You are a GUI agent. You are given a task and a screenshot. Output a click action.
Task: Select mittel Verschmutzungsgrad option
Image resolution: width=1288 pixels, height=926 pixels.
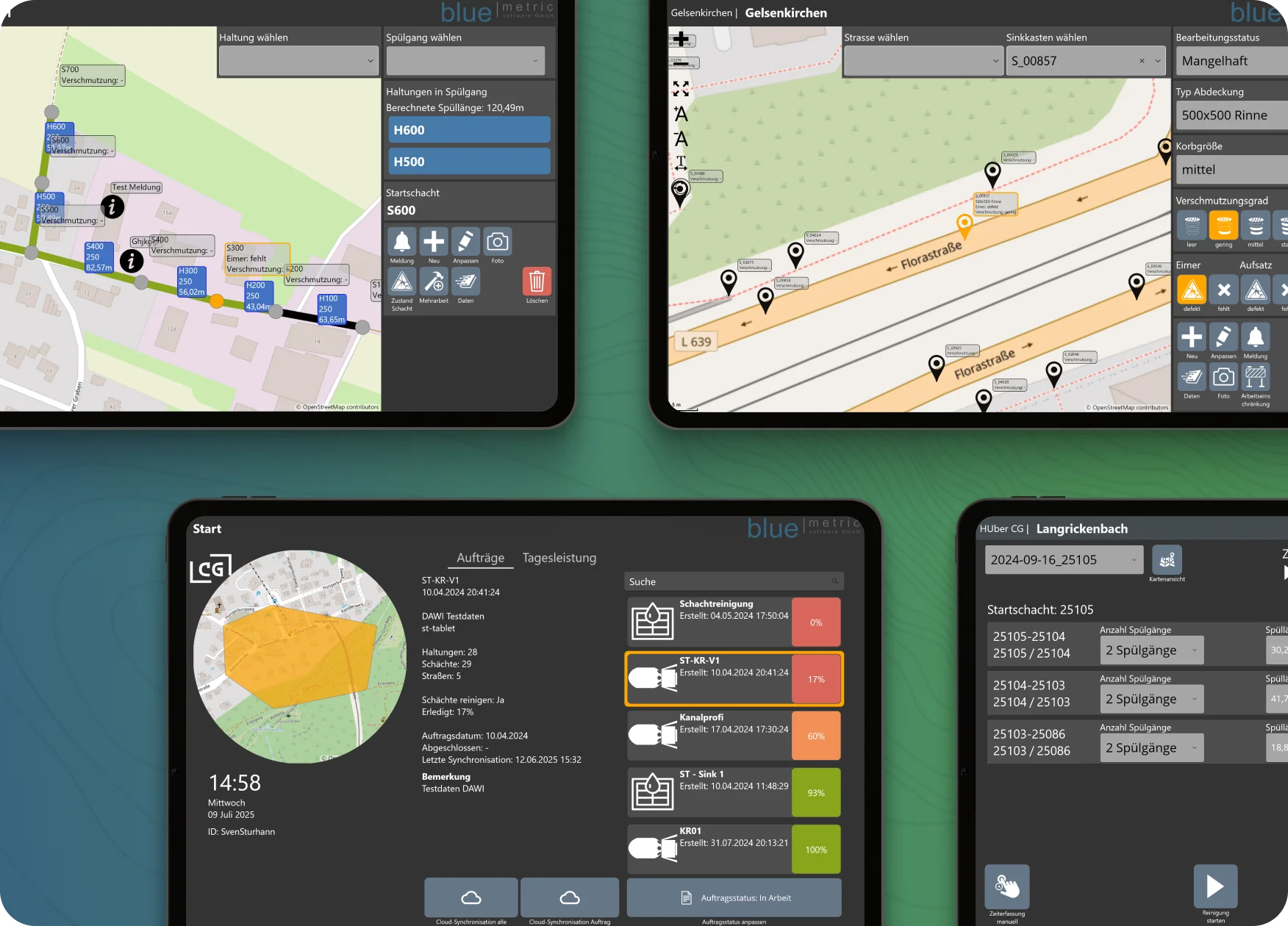1256,226
